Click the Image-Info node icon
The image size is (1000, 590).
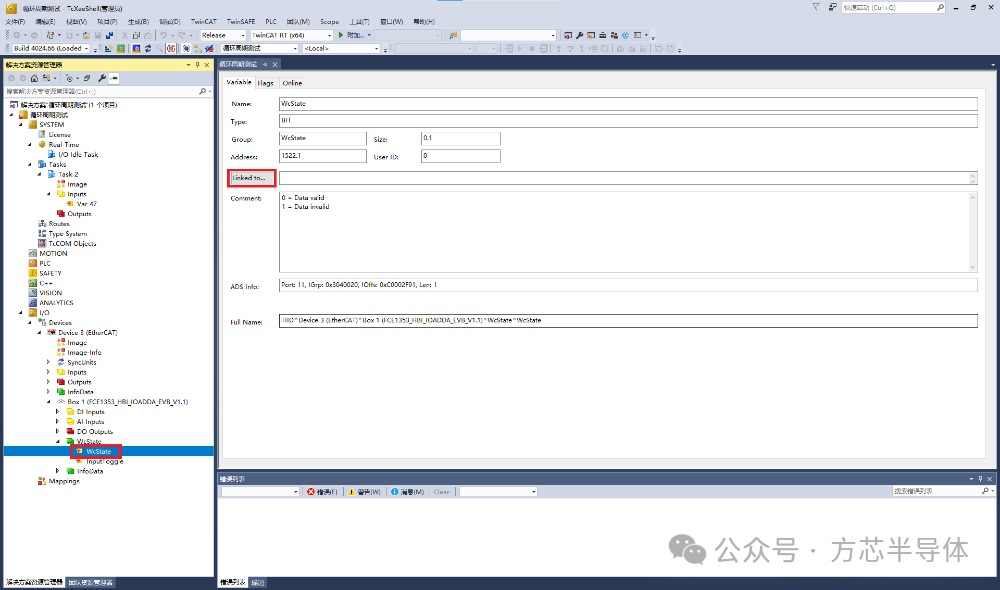click(x=61, y=352)
